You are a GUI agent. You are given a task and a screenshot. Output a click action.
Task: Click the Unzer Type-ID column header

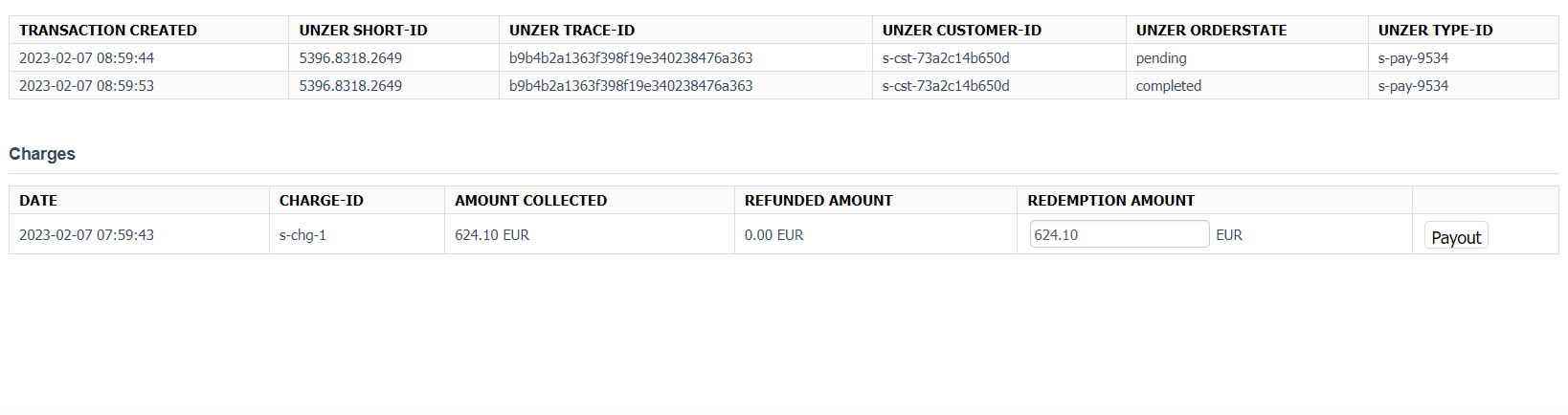pyautogui.click(x=1435, y=31)
